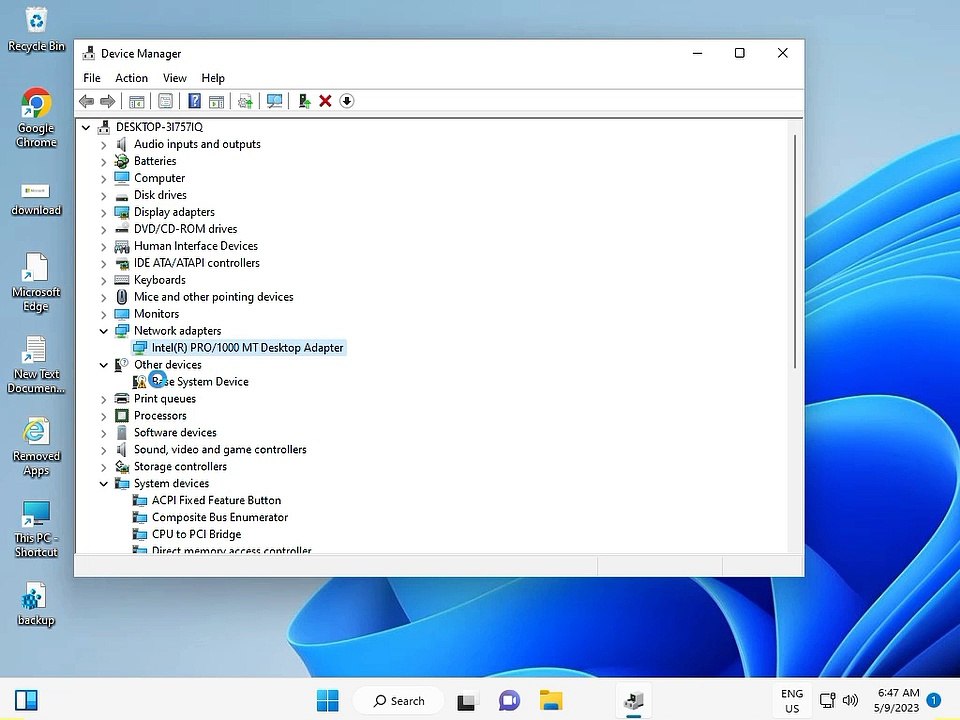Expand the Display adapters category
Image resolution: width=960 pixels, height=720 pixels.
coord(103,213)
